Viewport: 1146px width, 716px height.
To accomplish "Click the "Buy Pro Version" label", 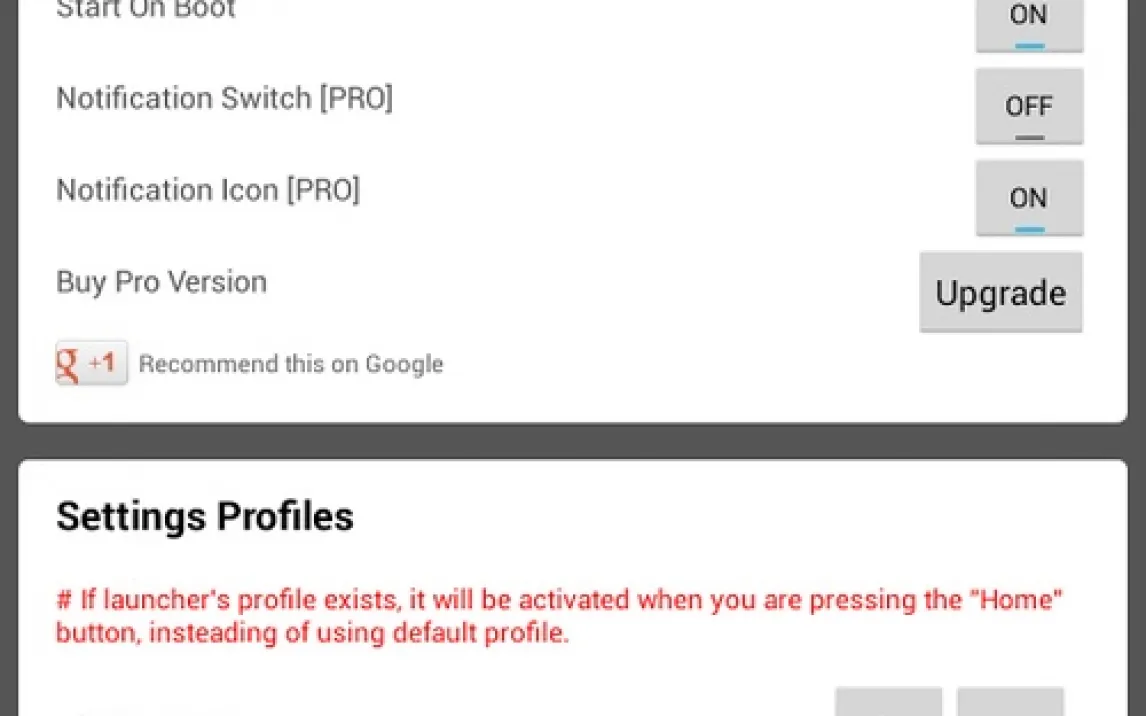I will [161, 282].
